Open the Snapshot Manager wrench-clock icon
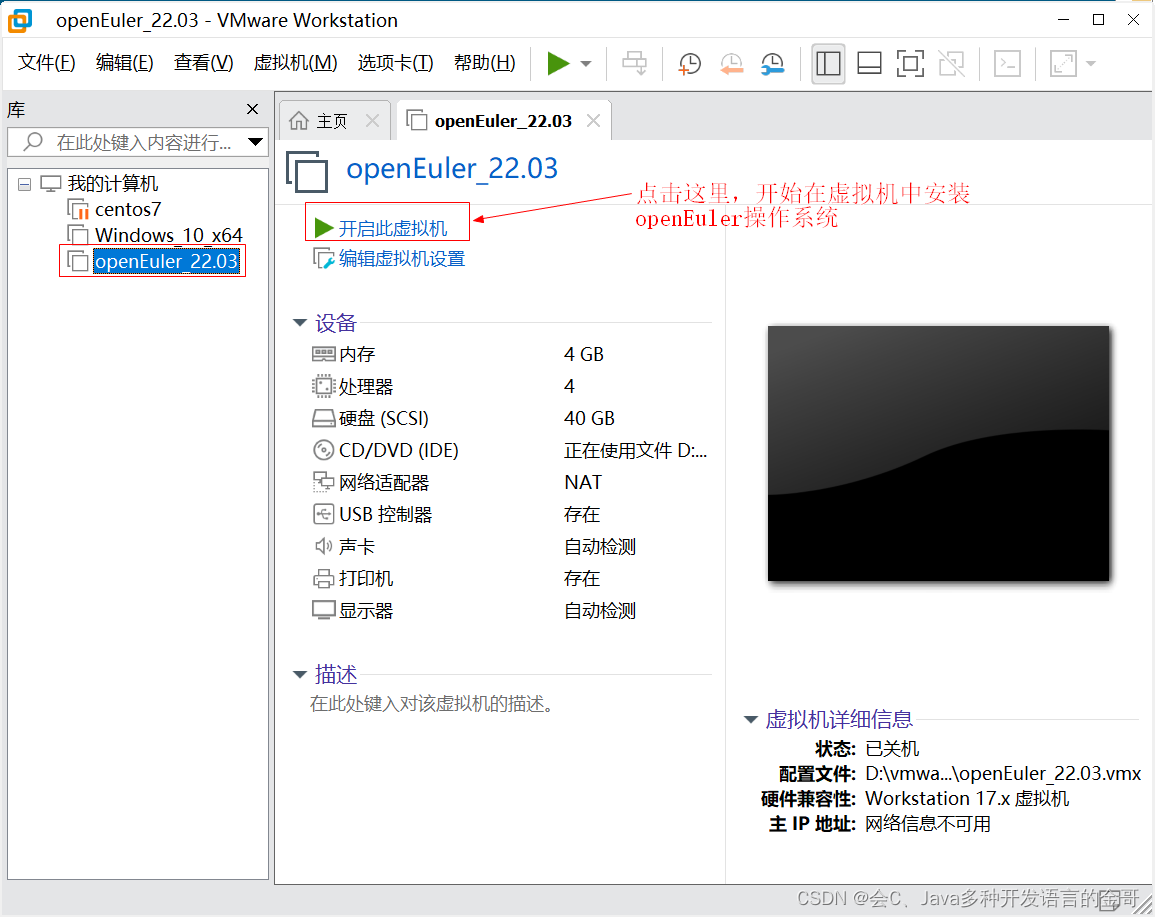1155x917 pixels. point(772,62)
